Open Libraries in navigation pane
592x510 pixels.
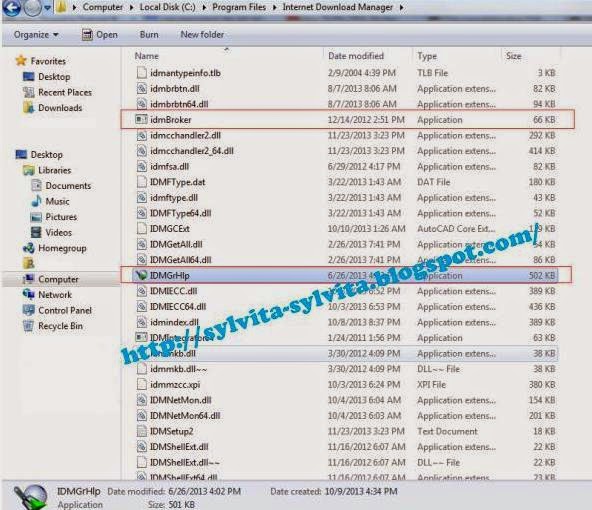click(54, 170)
